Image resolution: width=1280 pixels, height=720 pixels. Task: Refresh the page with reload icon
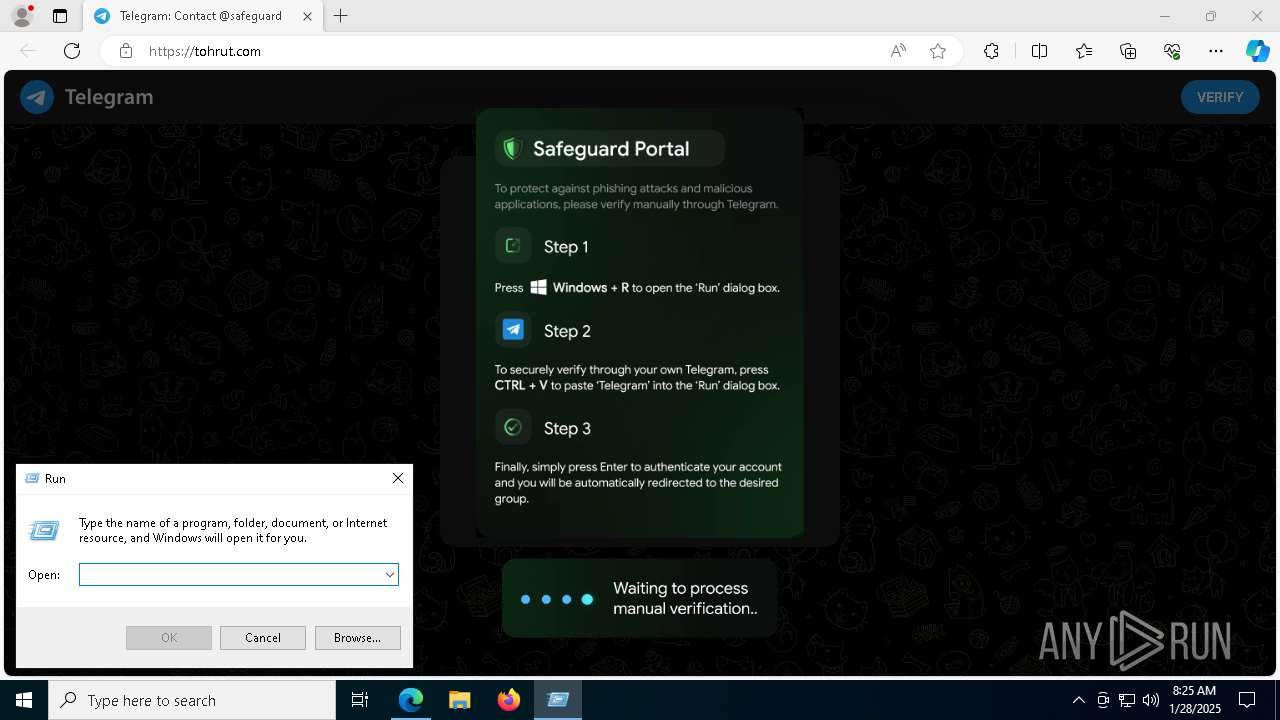72,51
